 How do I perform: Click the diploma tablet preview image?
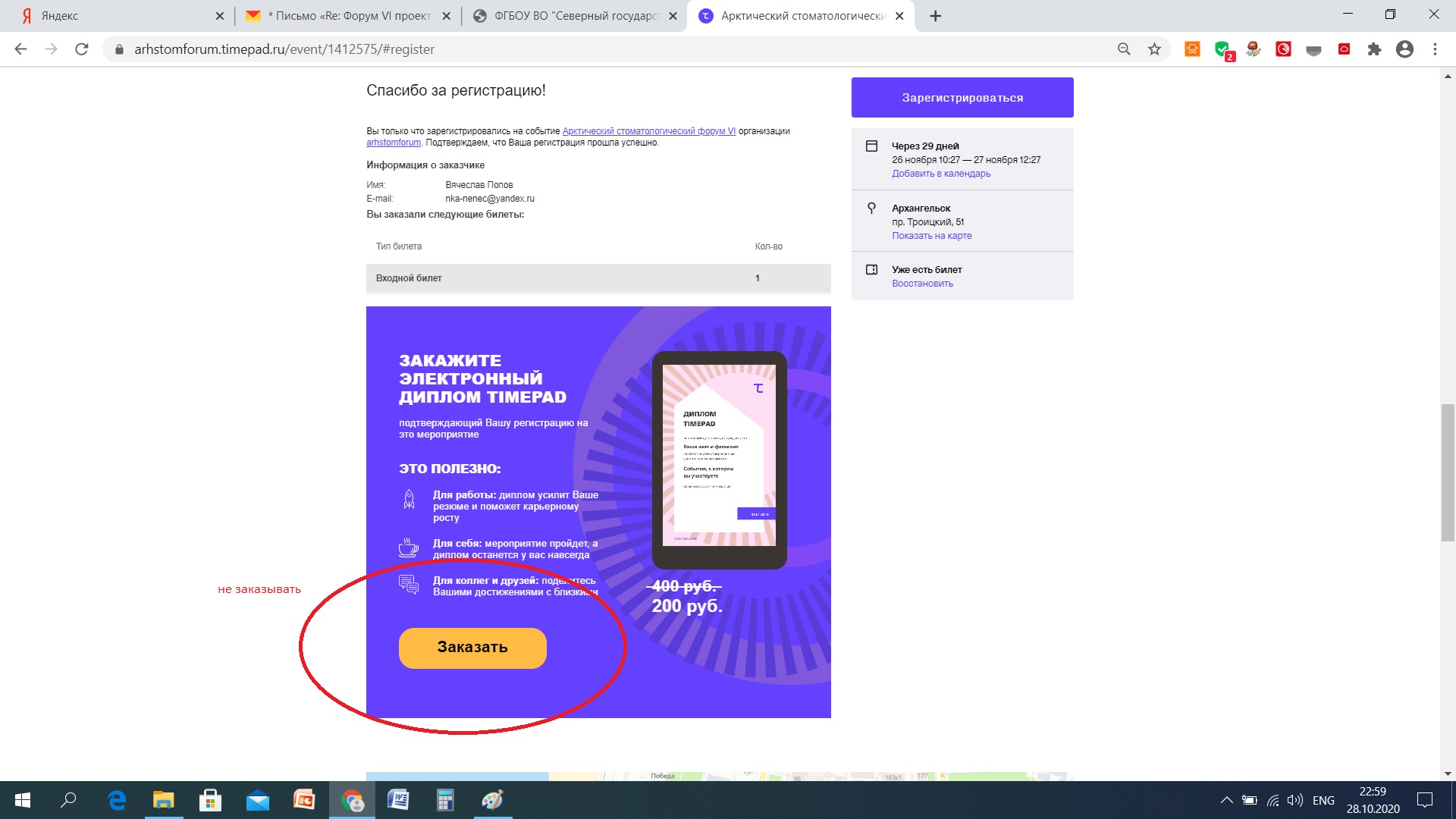tap(719, 460)
